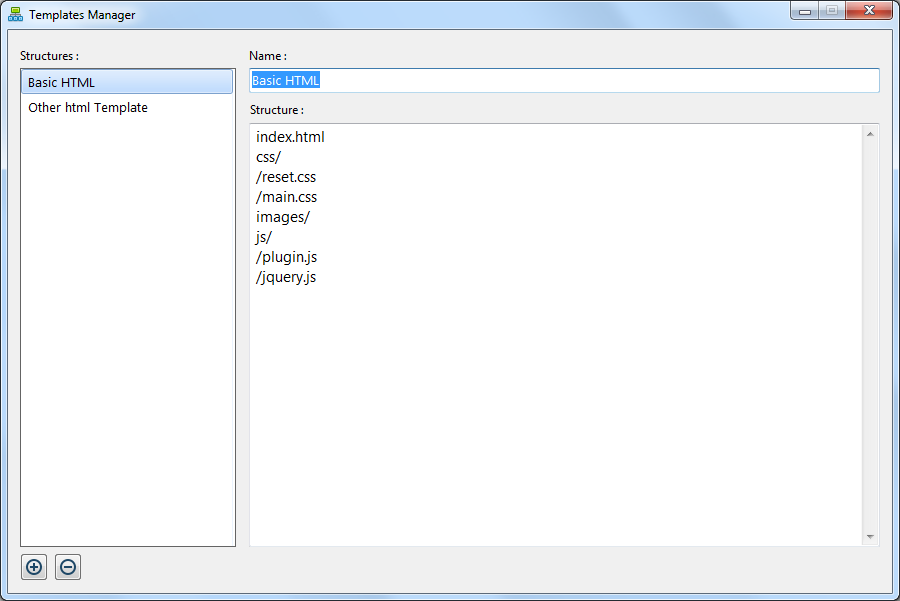The height and width of the screenshot is (601, 900).
Task: Minimize the Templates Manager window
Action: point(806,10)
